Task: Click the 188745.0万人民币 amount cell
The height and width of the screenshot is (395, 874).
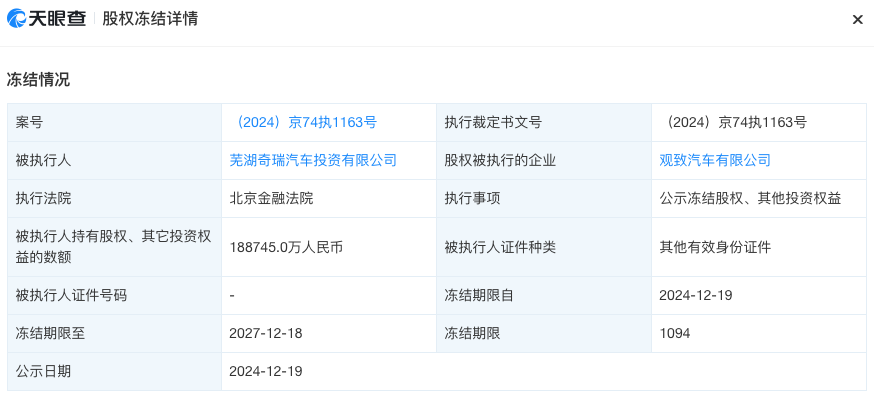Action: 329,247
